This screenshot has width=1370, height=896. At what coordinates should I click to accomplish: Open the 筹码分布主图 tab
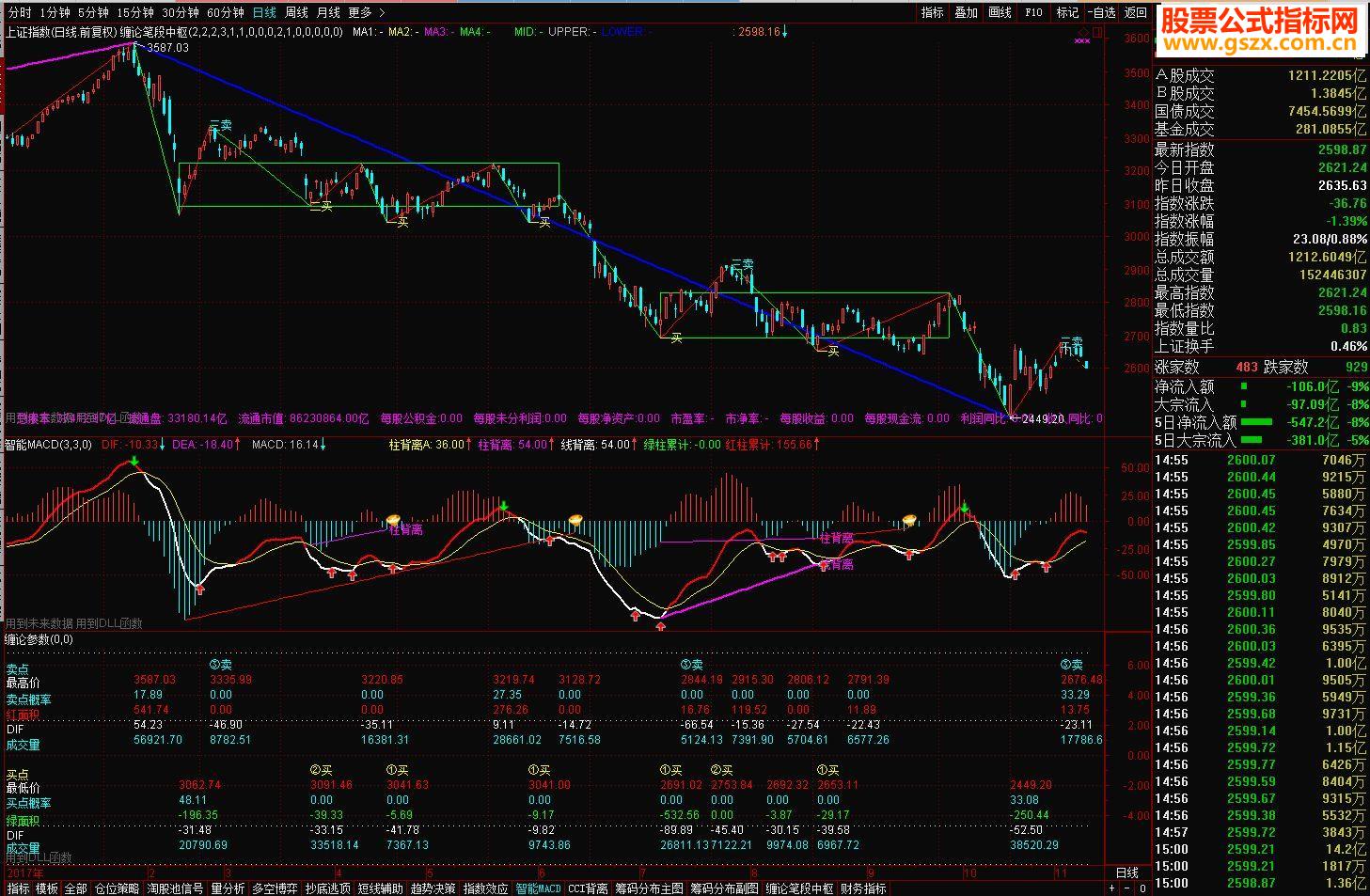tap(649, 888)
